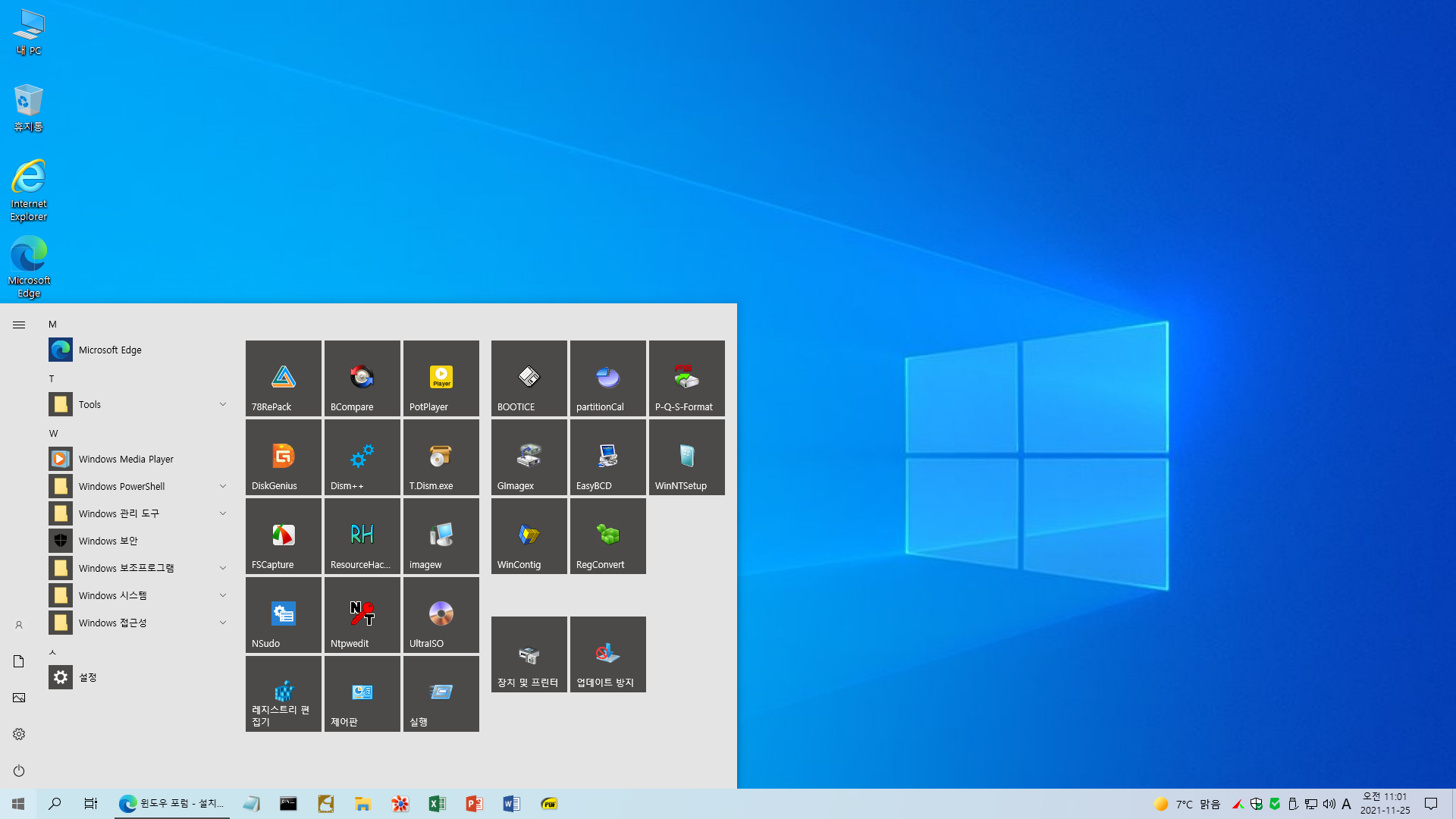This screenshot has width=1456, height=819.
Task: Jump to letter T section header
Action: [x=52, y=379]
